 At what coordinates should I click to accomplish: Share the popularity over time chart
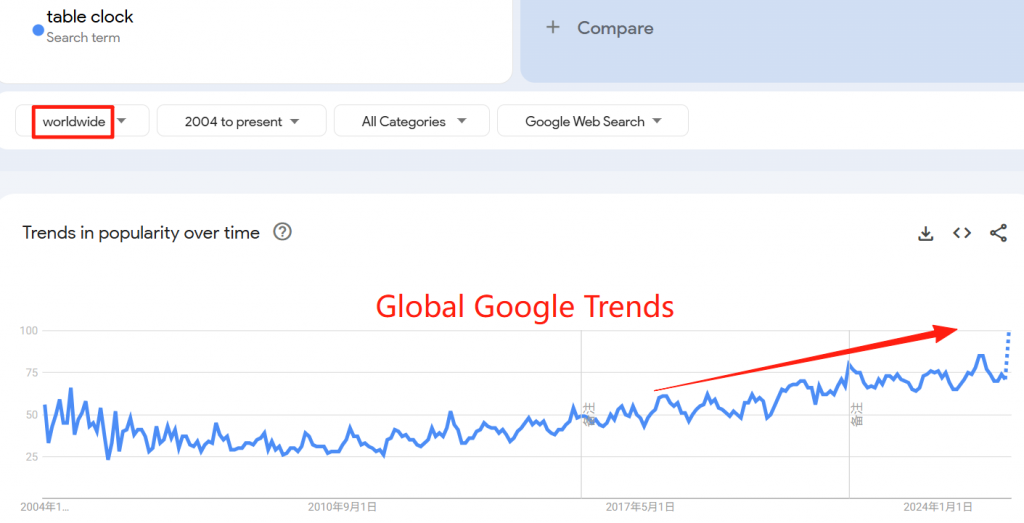click(x=998, y=233)
